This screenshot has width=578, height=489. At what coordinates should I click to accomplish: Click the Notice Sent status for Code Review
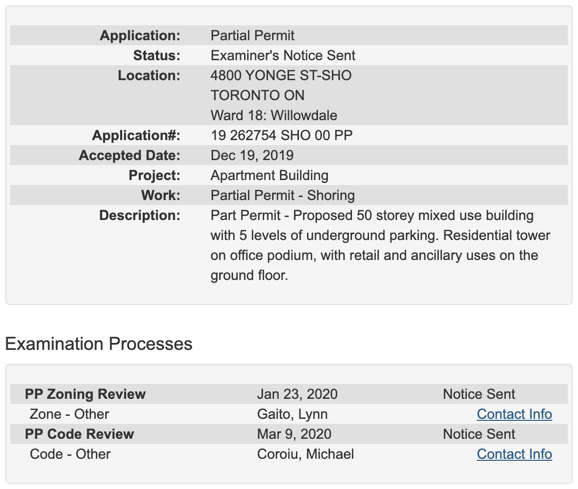[479, 434]
